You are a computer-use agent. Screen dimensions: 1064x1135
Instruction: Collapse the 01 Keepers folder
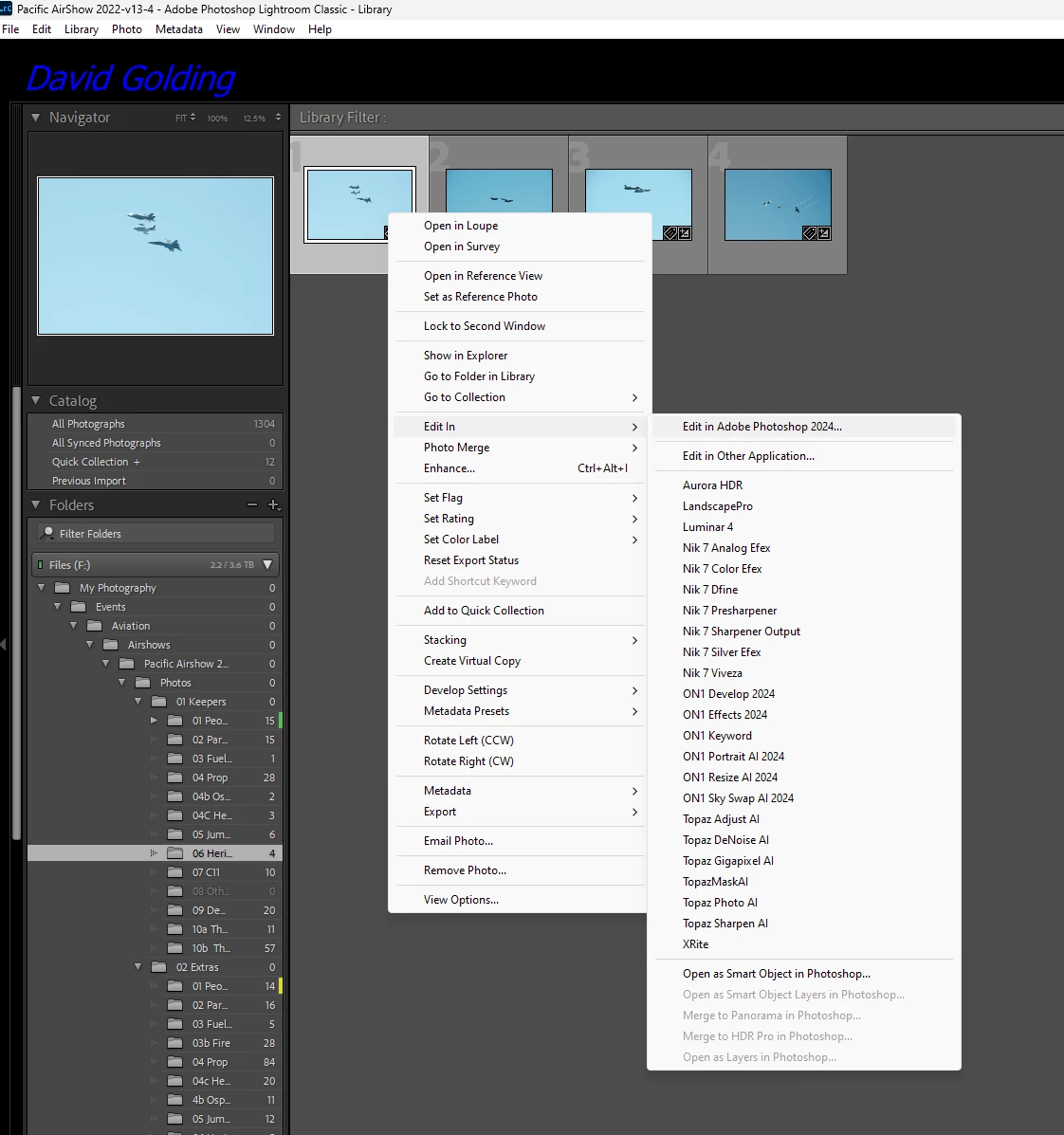[x=138, y=702]
